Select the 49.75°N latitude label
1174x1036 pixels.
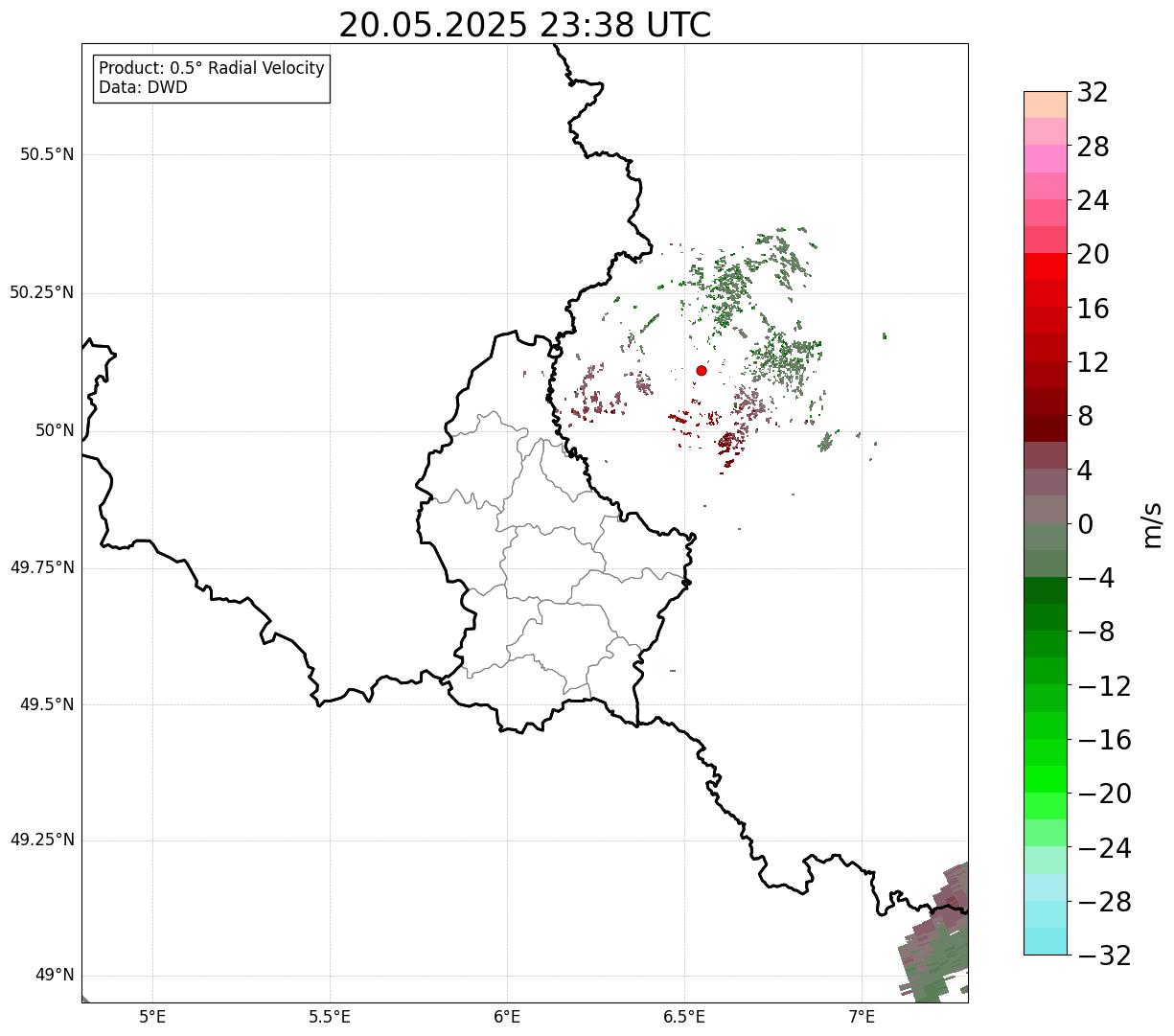pyautogui.click(x=42, y=567)
